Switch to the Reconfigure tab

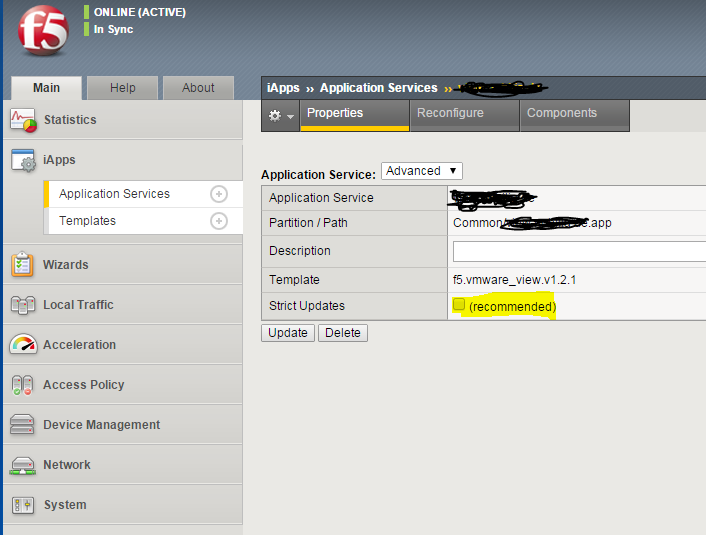(x=450, y=114)
